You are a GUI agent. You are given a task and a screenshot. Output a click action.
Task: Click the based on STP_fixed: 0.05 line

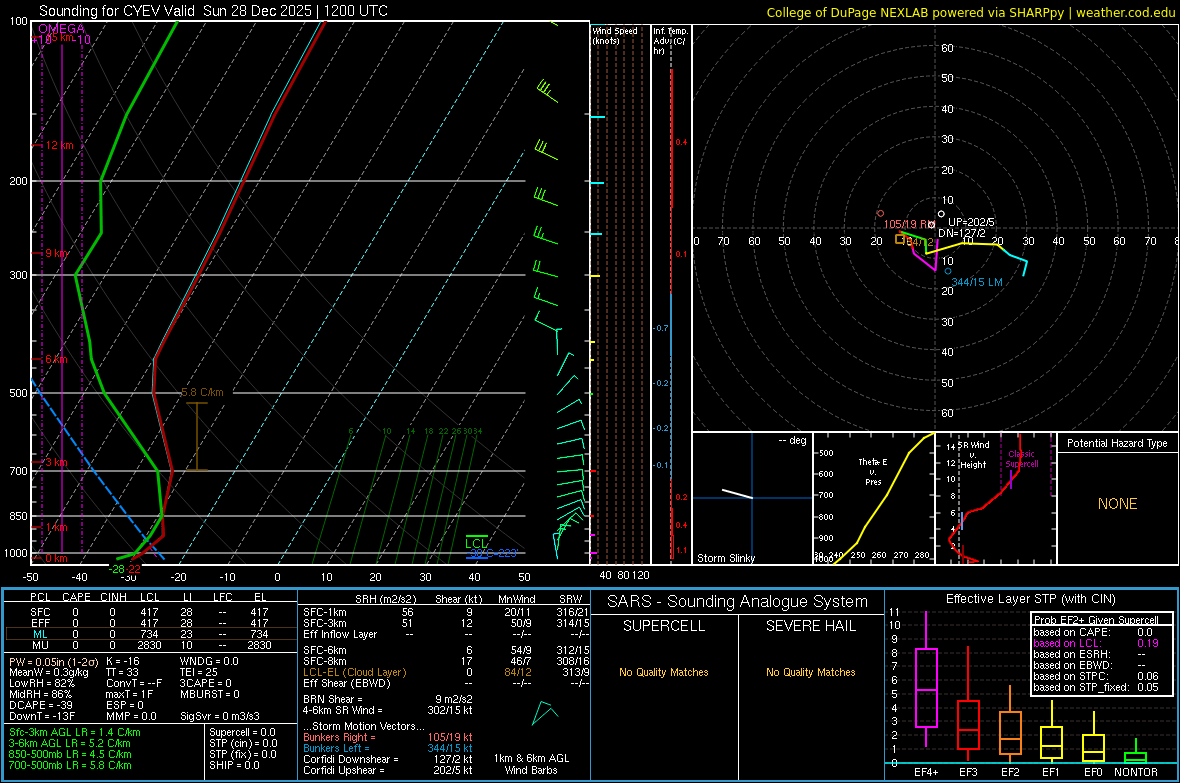click(1096, 687)
